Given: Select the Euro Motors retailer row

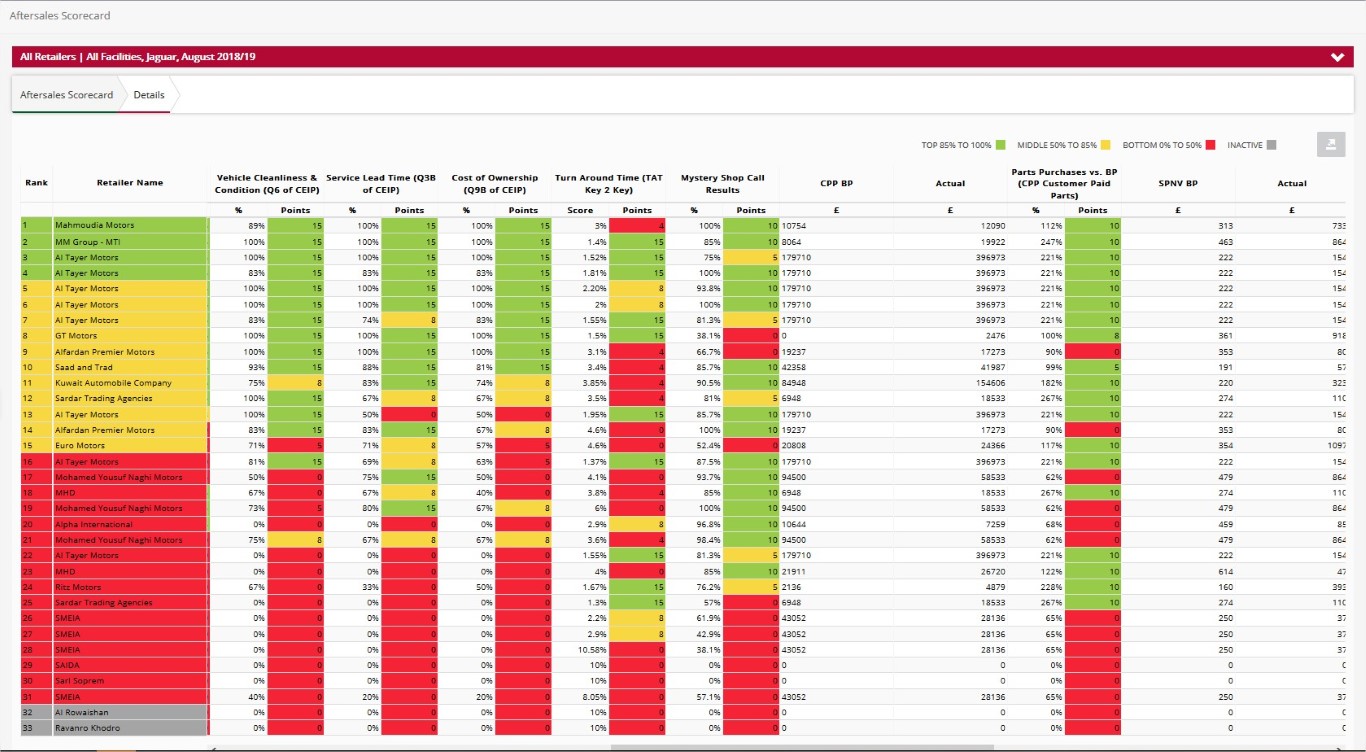Looking at the screenshot, I should point(80,446).
